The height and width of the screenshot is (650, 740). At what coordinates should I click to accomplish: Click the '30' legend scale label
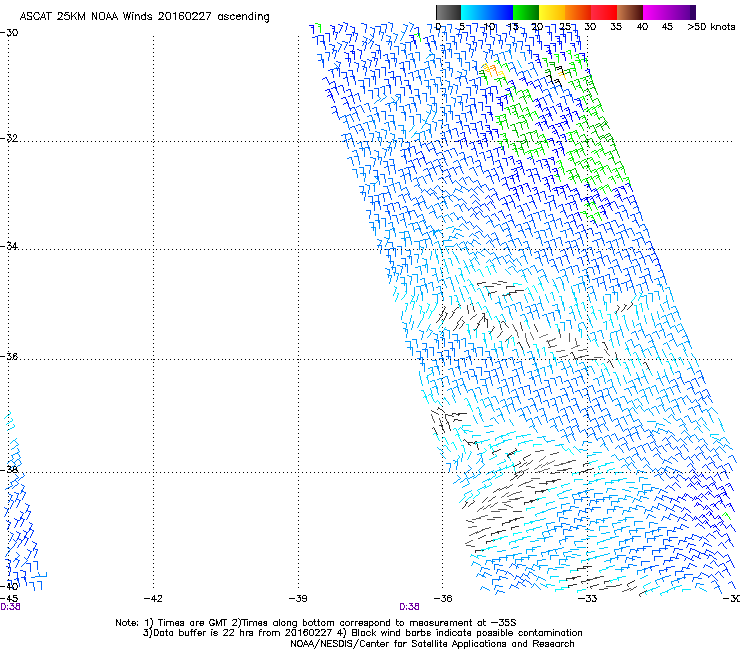[590, 27]
